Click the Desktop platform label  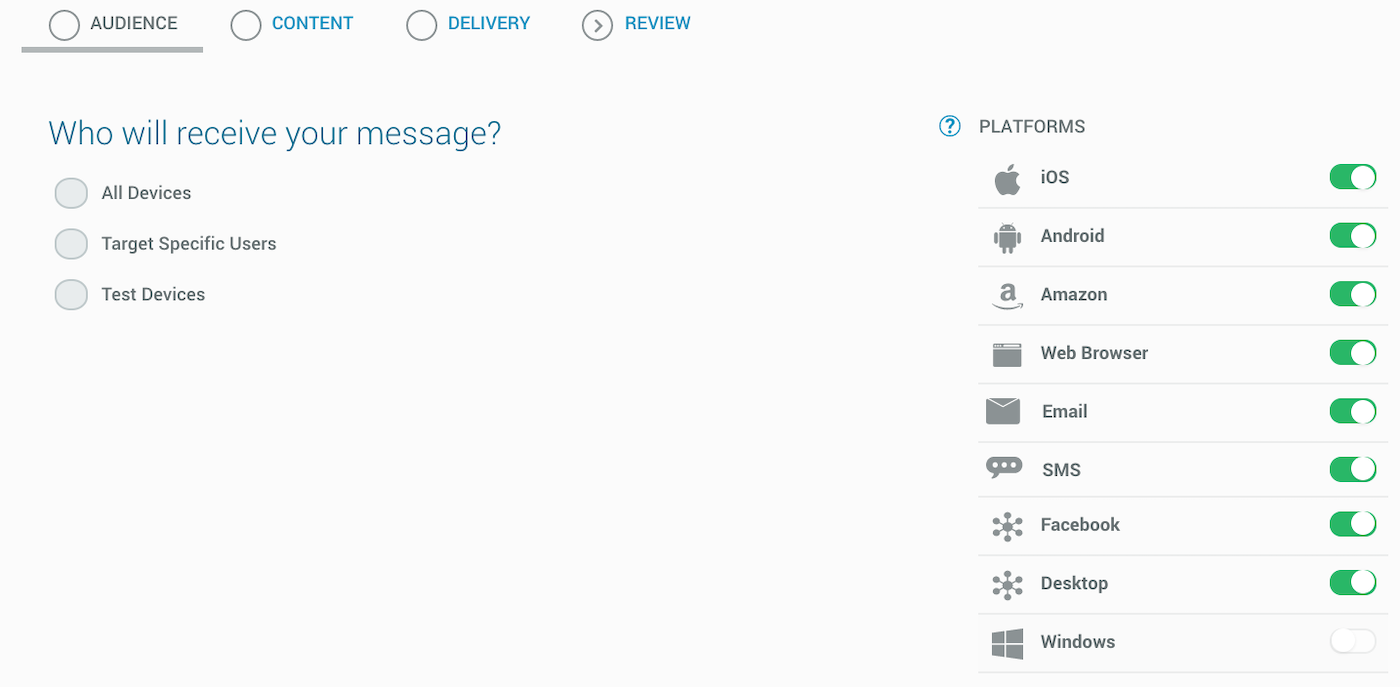coord(1074,584)
